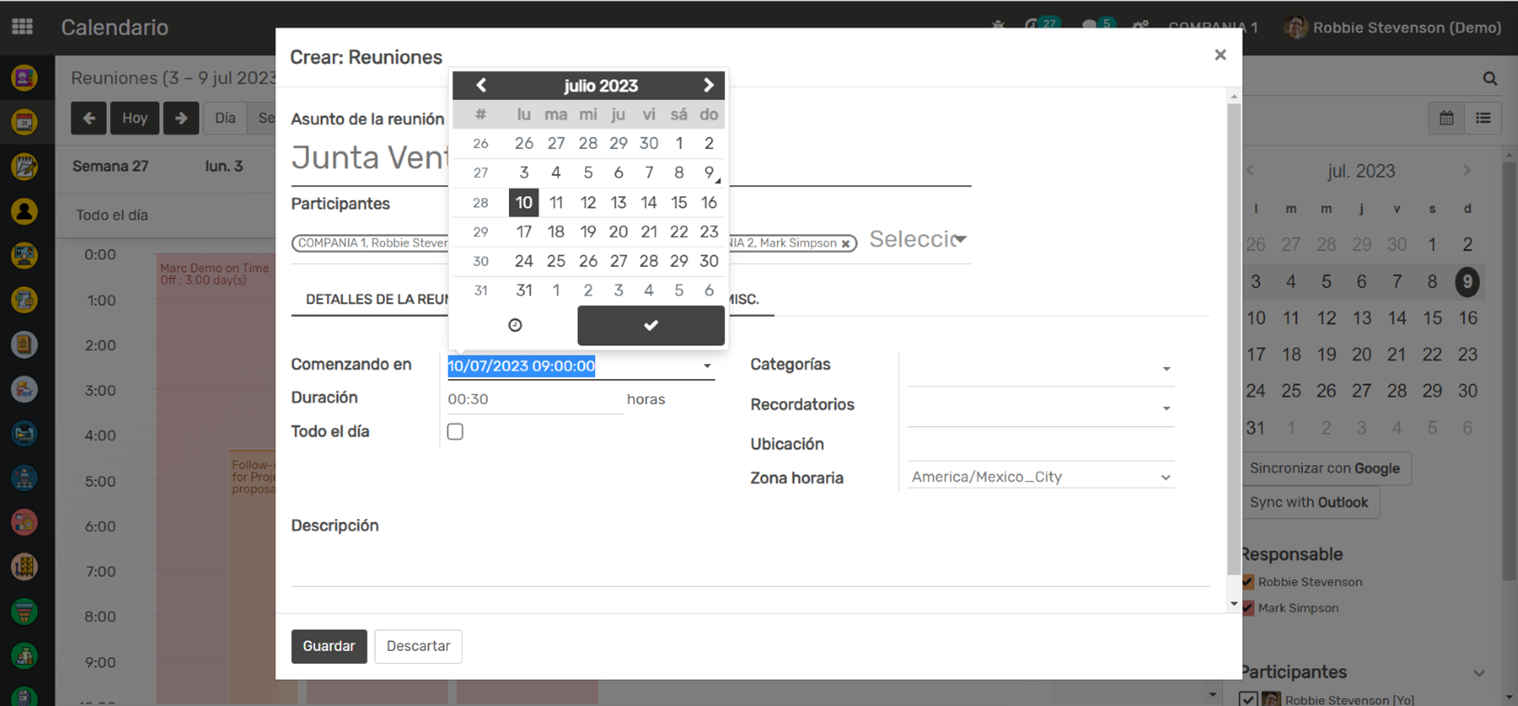The image size is (1518, 706).
Task: Toggle Mark Simpson responsable checkbox
Action: pos(1247,608)
